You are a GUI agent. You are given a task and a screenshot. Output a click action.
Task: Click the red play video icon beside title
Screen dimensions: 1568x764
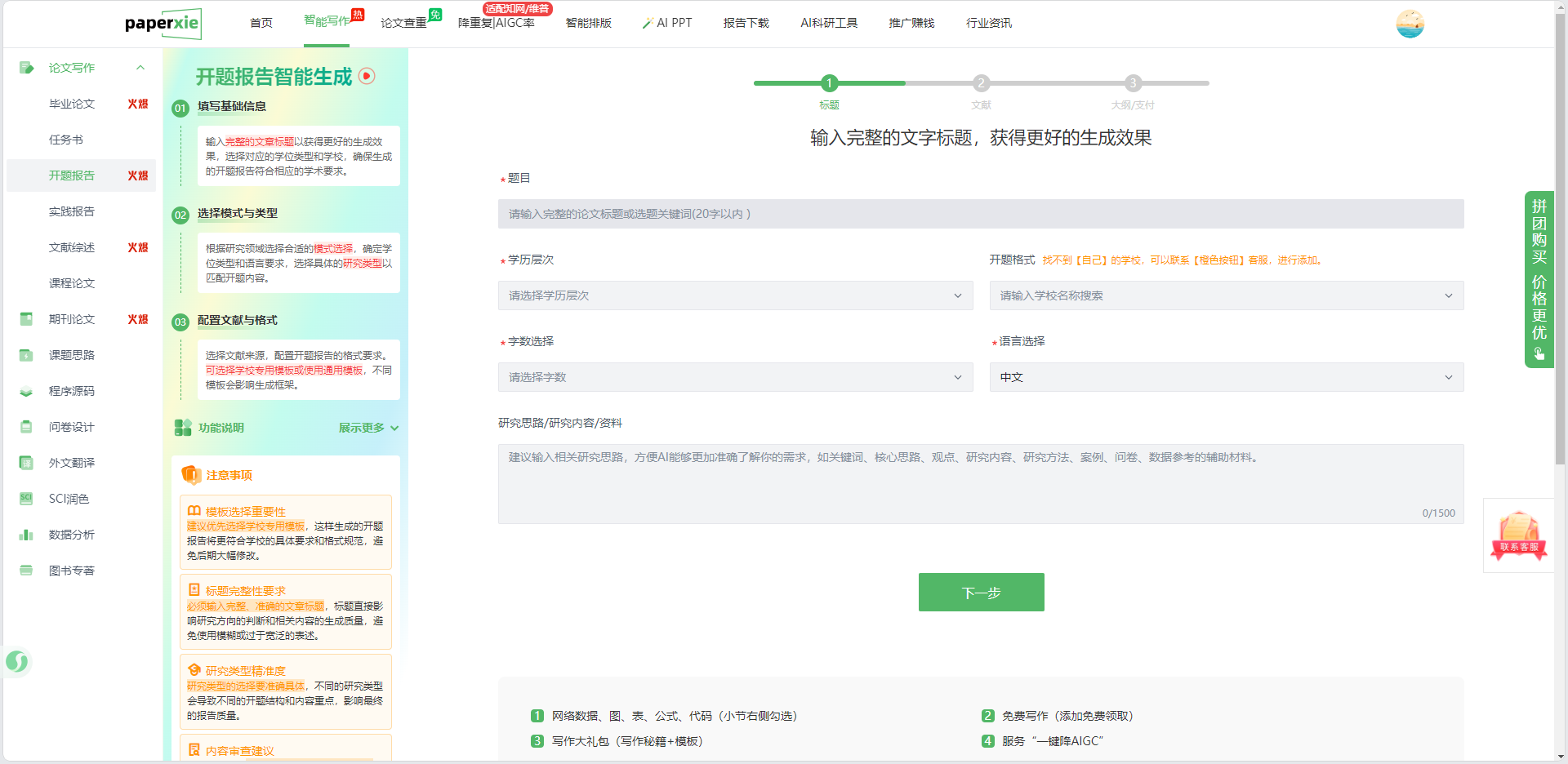pyautogui.click(x=367, y=76)
